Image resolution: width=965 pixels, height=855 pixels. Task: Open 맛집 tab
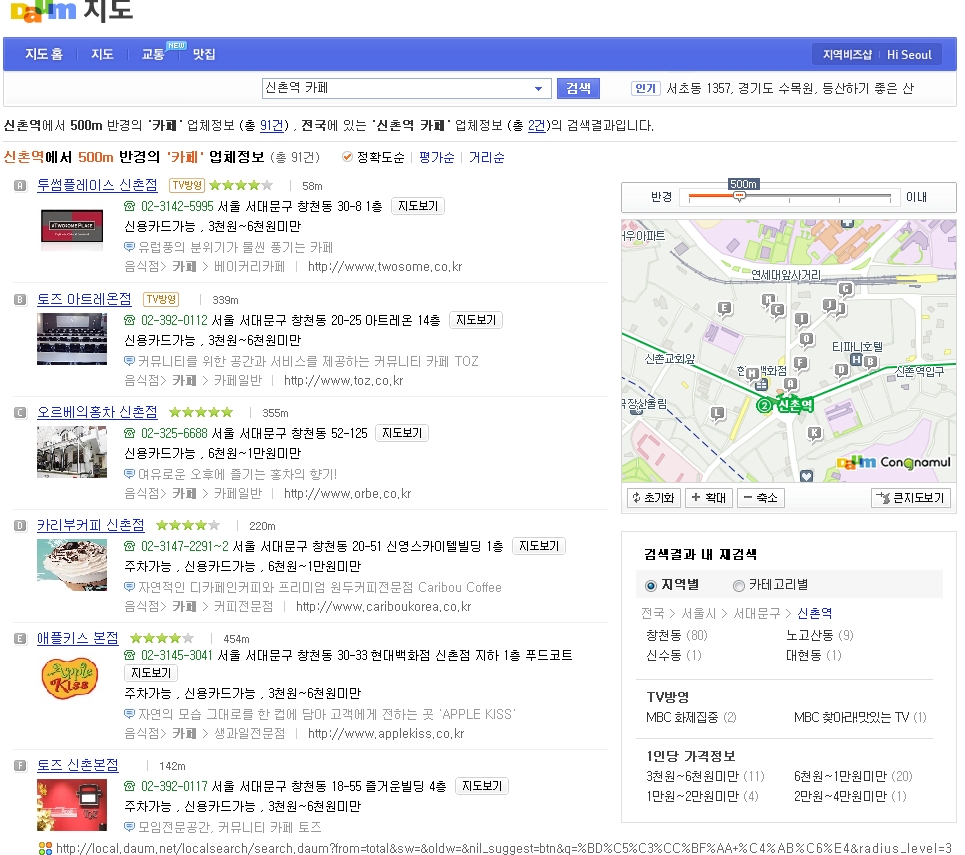click(204, 54)
